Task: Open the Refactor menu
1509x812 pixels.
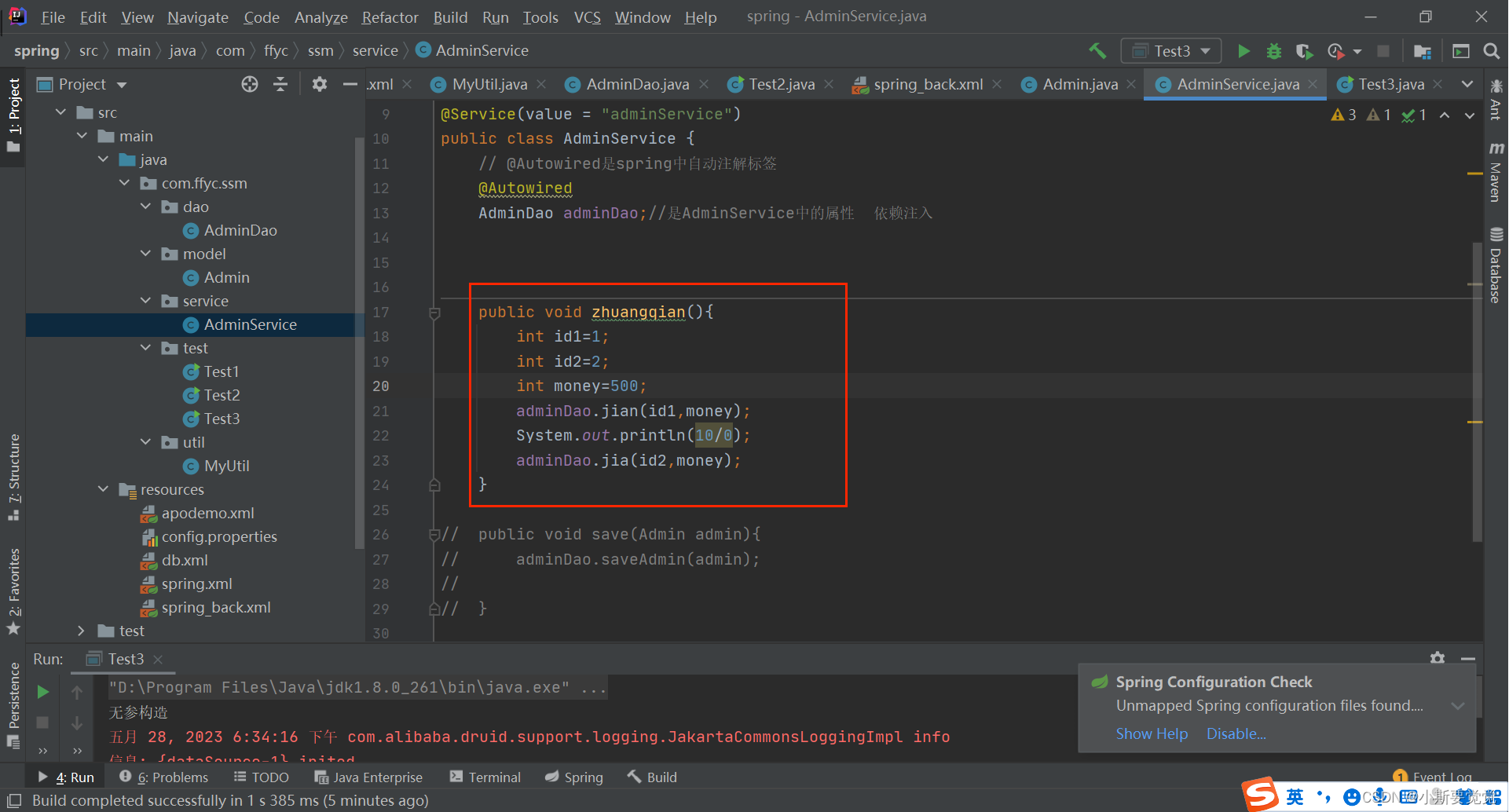Action: click(390, 17)
